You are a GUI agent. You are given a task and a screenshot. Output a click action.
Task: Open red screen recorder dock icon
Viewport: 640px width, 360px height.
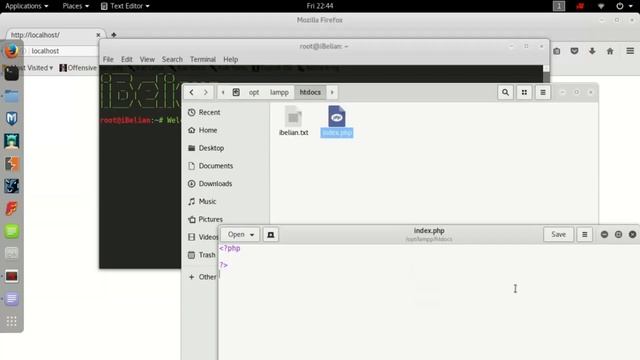tap(11, 276)
